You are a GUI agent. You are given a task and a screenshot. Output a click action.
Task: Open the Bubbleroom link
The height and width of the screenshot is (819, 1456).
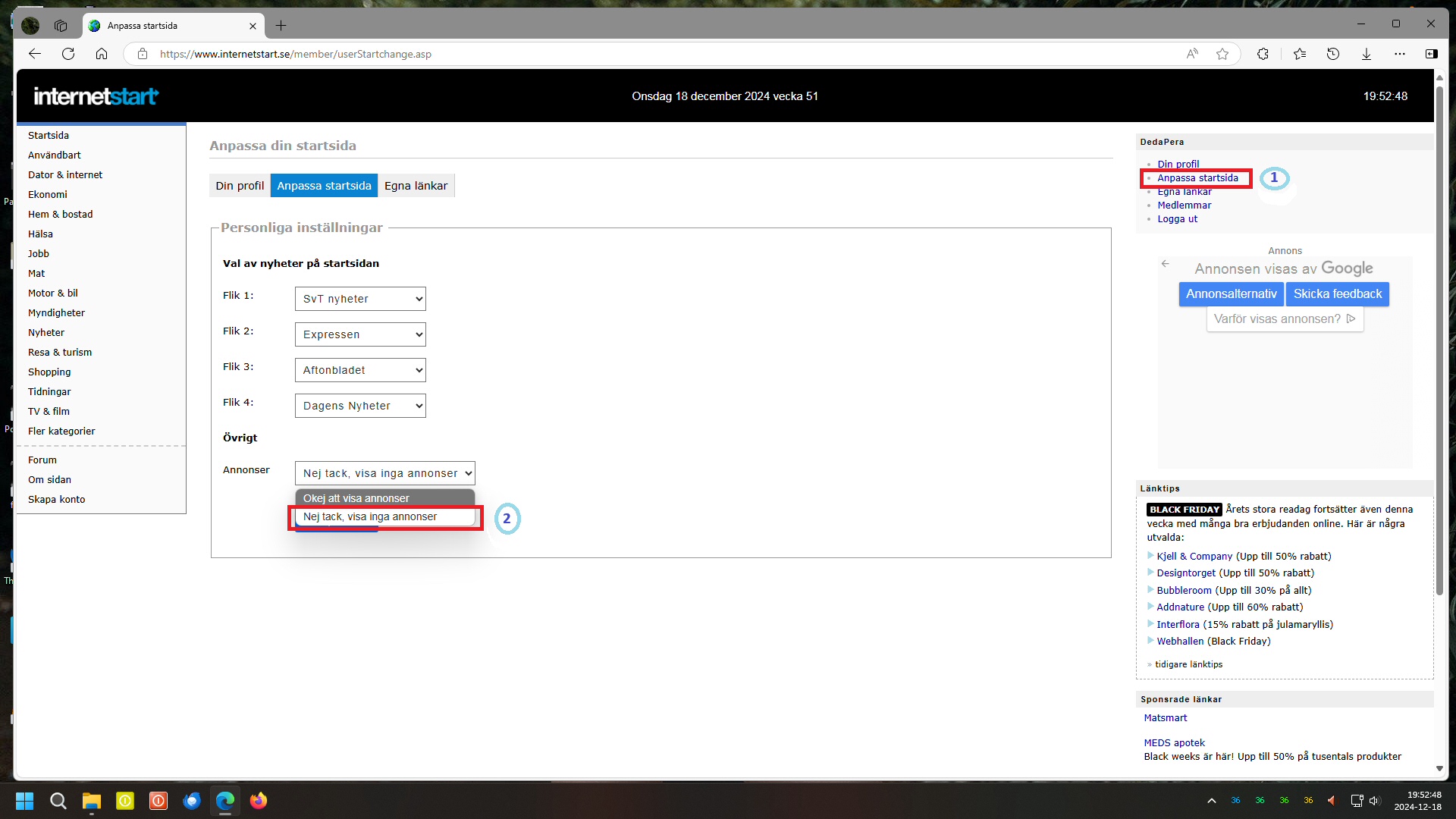[1184, 591]
